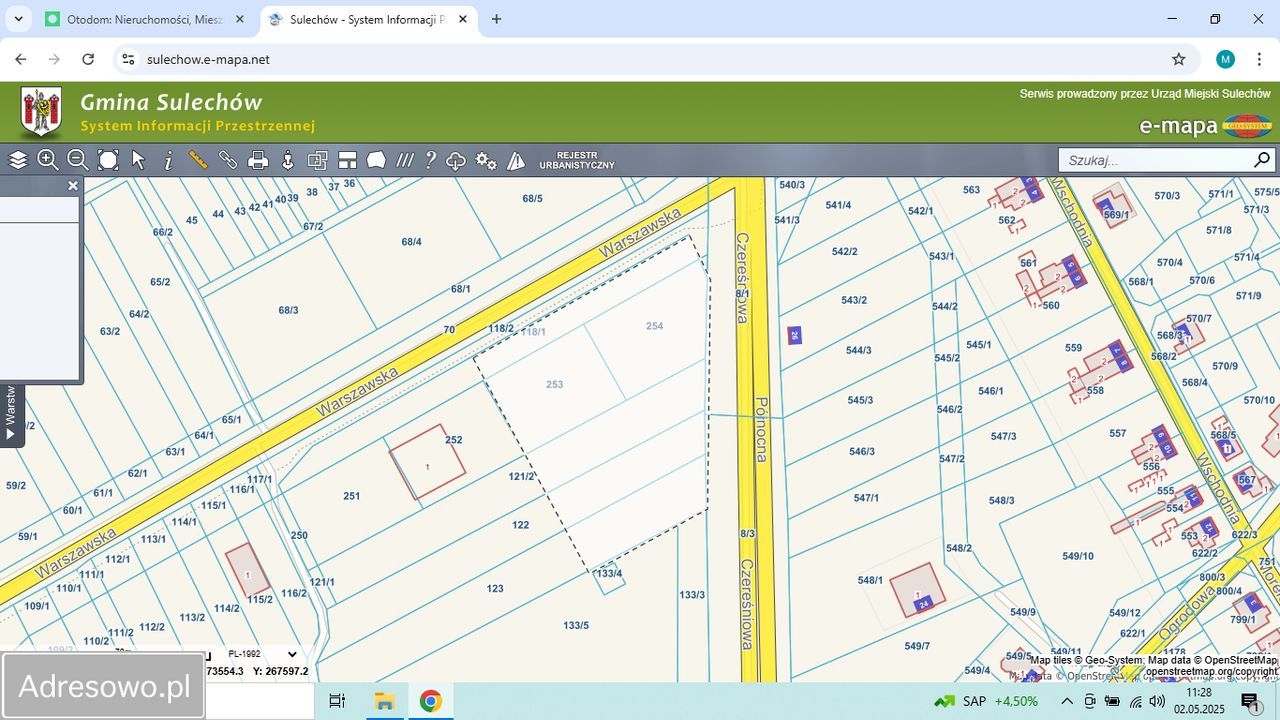Print the map with printer icon
The height and width of the screenshot is (720, 1280).
click(x=258, y=160)
